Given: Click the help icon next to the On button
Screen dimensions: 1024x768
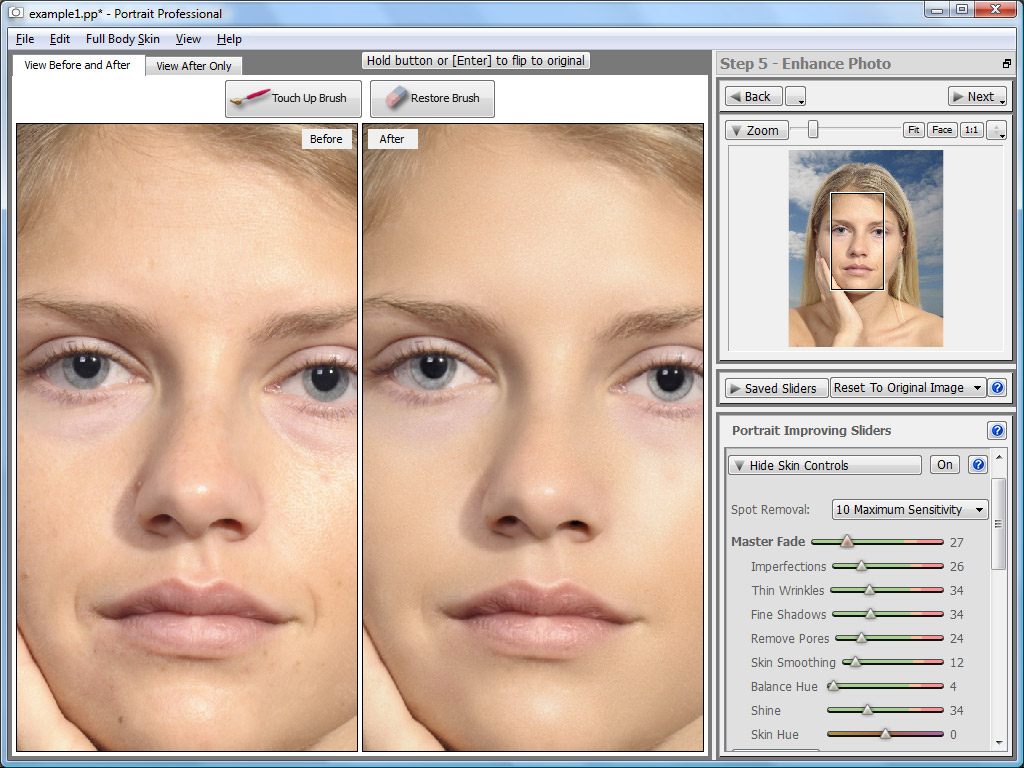Looking at the screenshot, I should point(977,464).
